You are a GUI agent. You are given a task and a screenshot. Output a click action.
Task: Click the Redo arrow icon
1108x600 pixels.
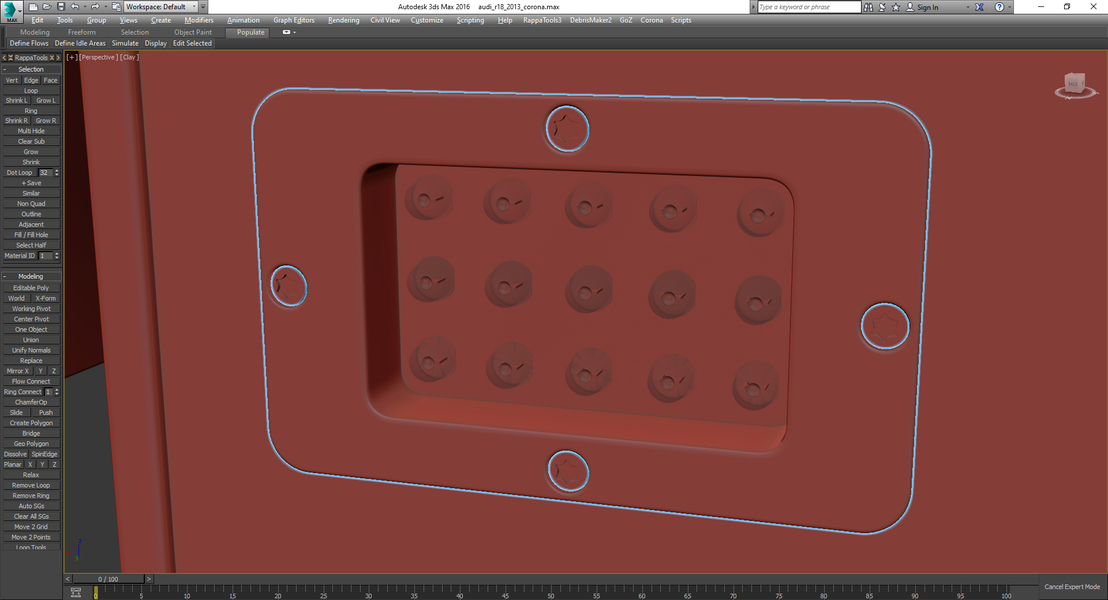click(x=95, y=6)
